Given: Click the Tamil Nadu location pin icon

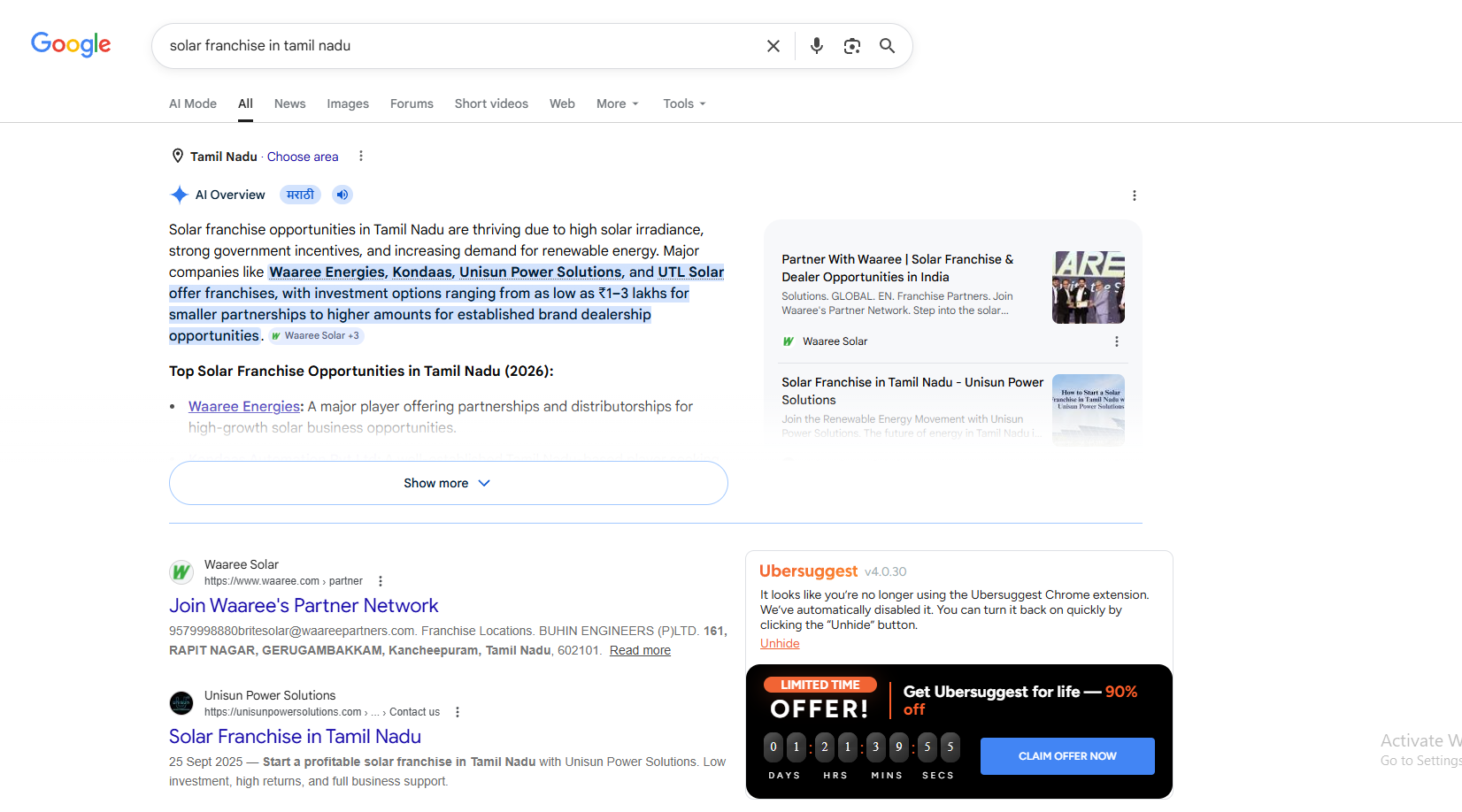Looking at the screenshot, I should point(178,156).
